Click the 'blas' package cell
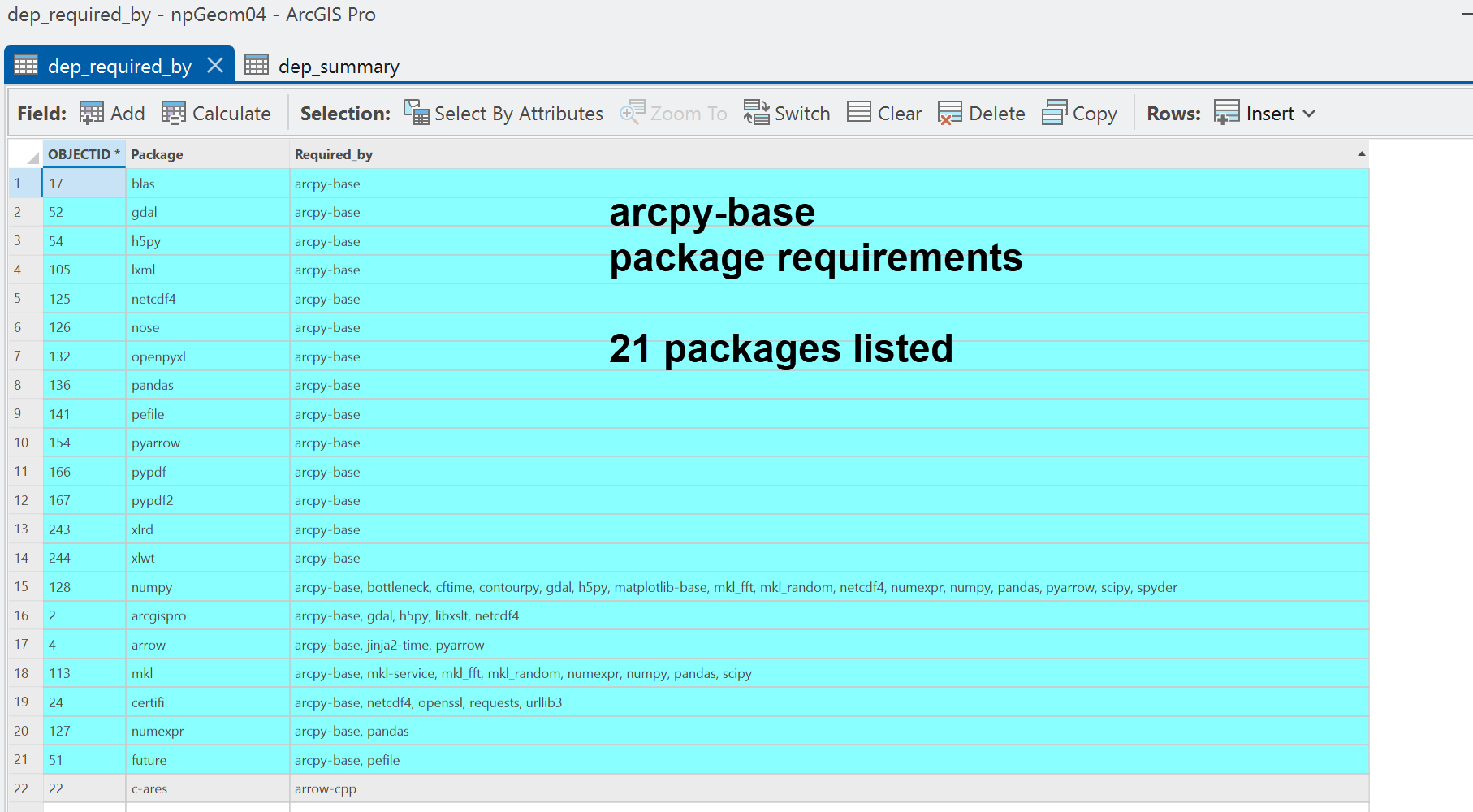Image resolution: width=1473 pixels, height=812 pixels. (208, 184)
